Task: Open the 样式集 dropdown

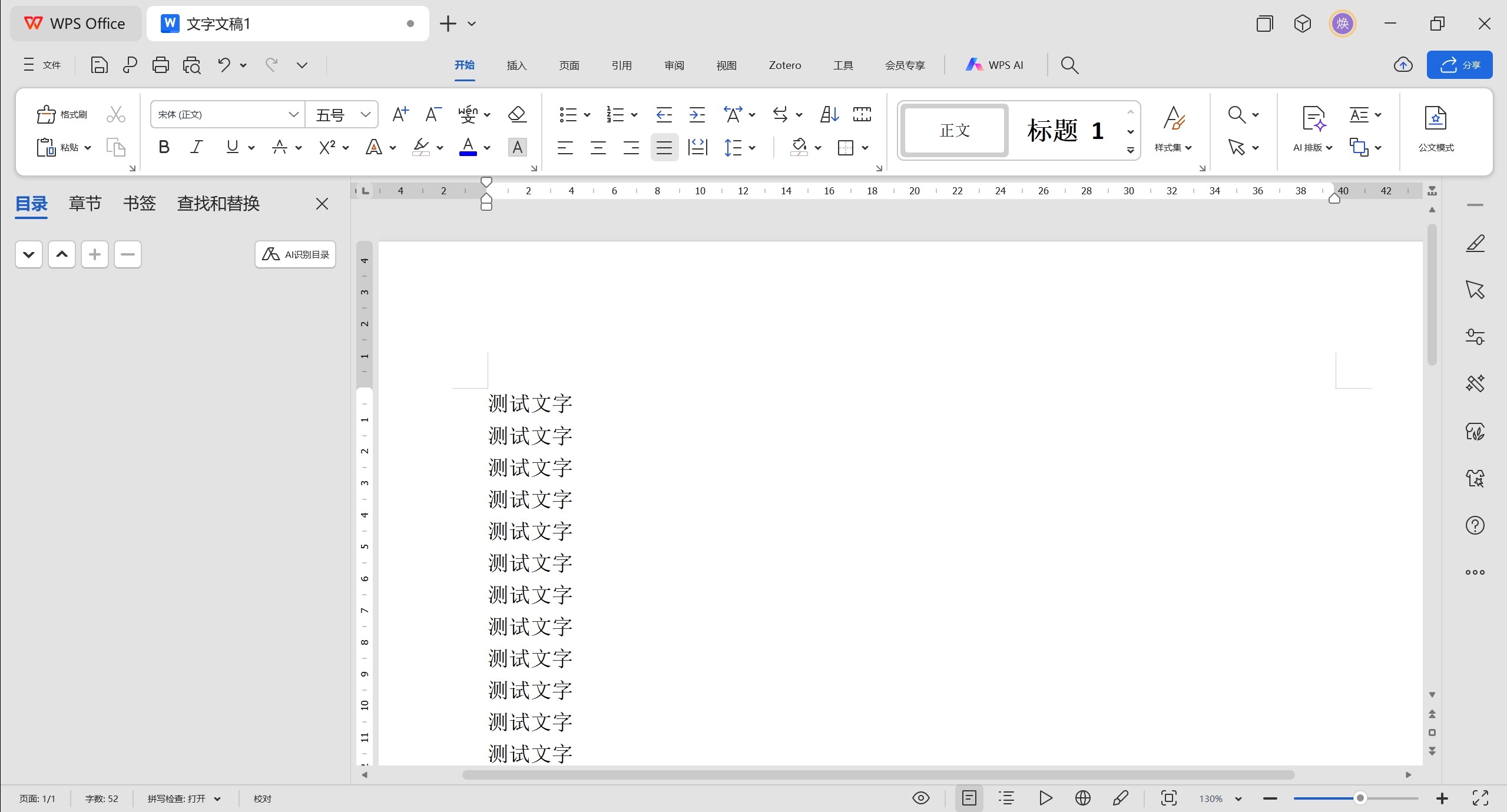Action: click(1173, 147)
